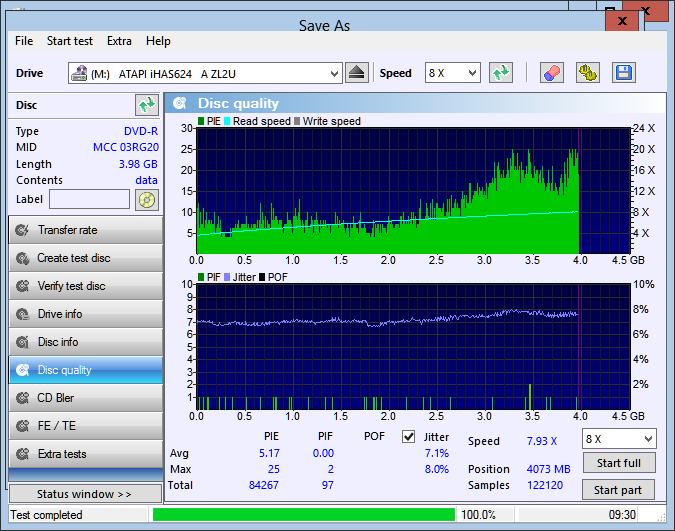The width and height of the screenshot is (675, 531).
Task: Click the refresh speed icon
Action: pos(501,73)
